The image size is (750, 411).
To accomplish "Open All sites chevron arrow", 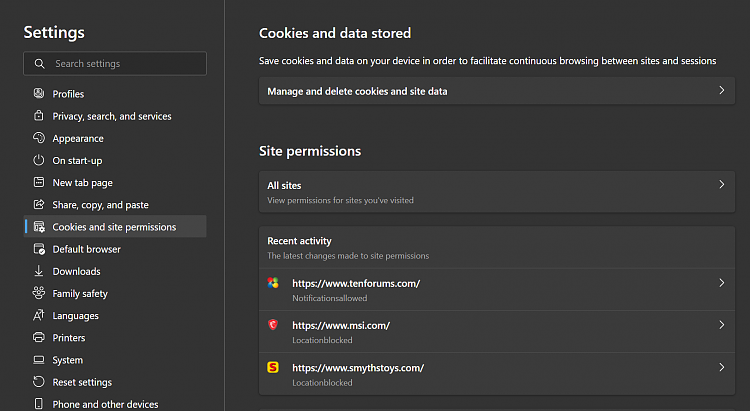I will click(x=722, y=184).
